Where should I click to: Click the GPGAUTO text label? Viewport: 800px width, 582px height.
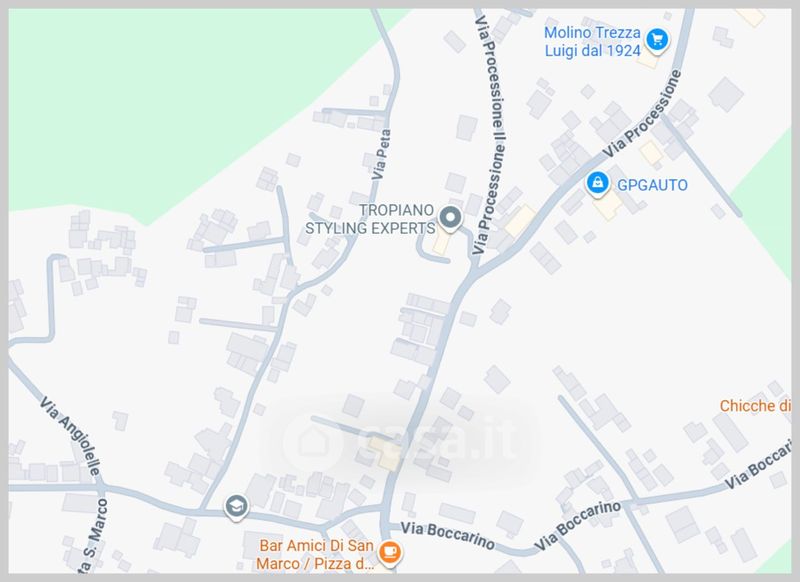[652, 185]
